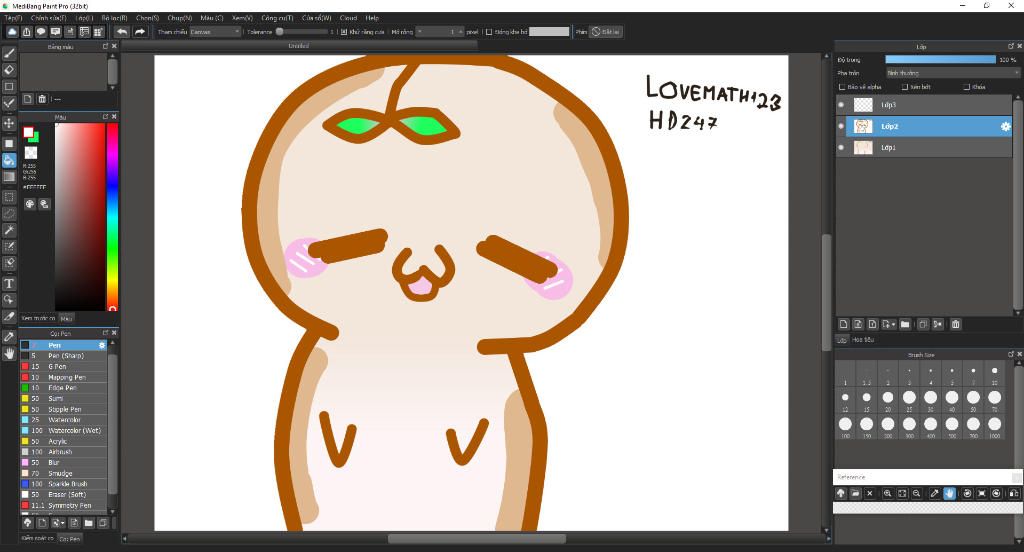Select the Sparkle Brush
Image resolution: width=1024 pixels, height=552 pixels.
tap(63, 484)
